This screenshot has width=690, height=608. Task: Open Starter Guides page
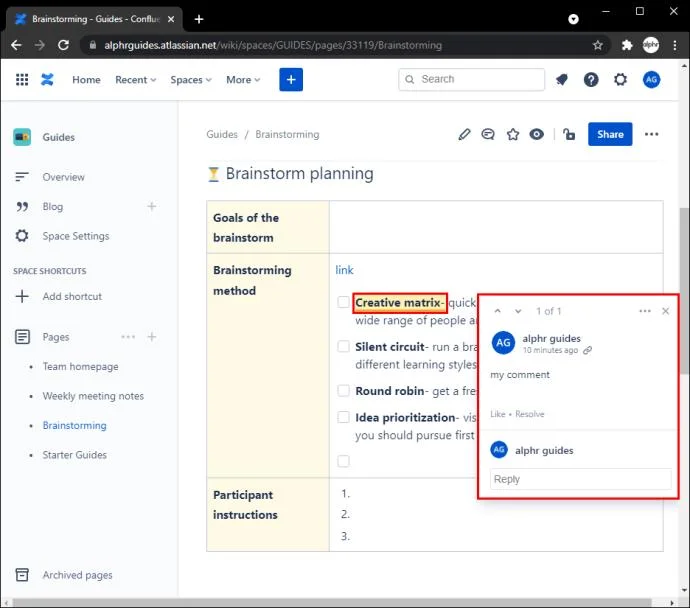tap(74, 455)
